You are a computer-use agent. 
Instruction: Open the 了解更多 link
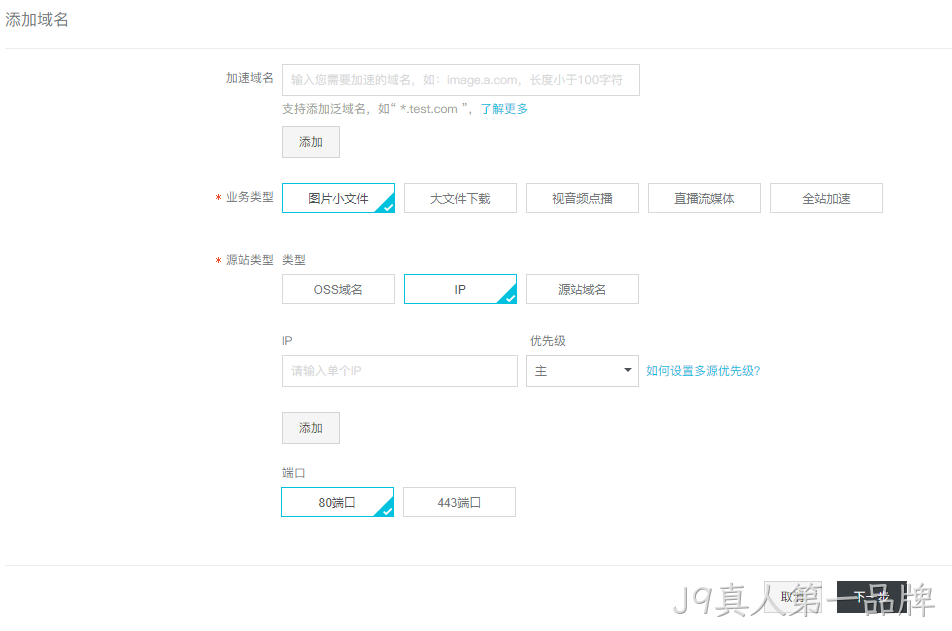coord(504,109)
